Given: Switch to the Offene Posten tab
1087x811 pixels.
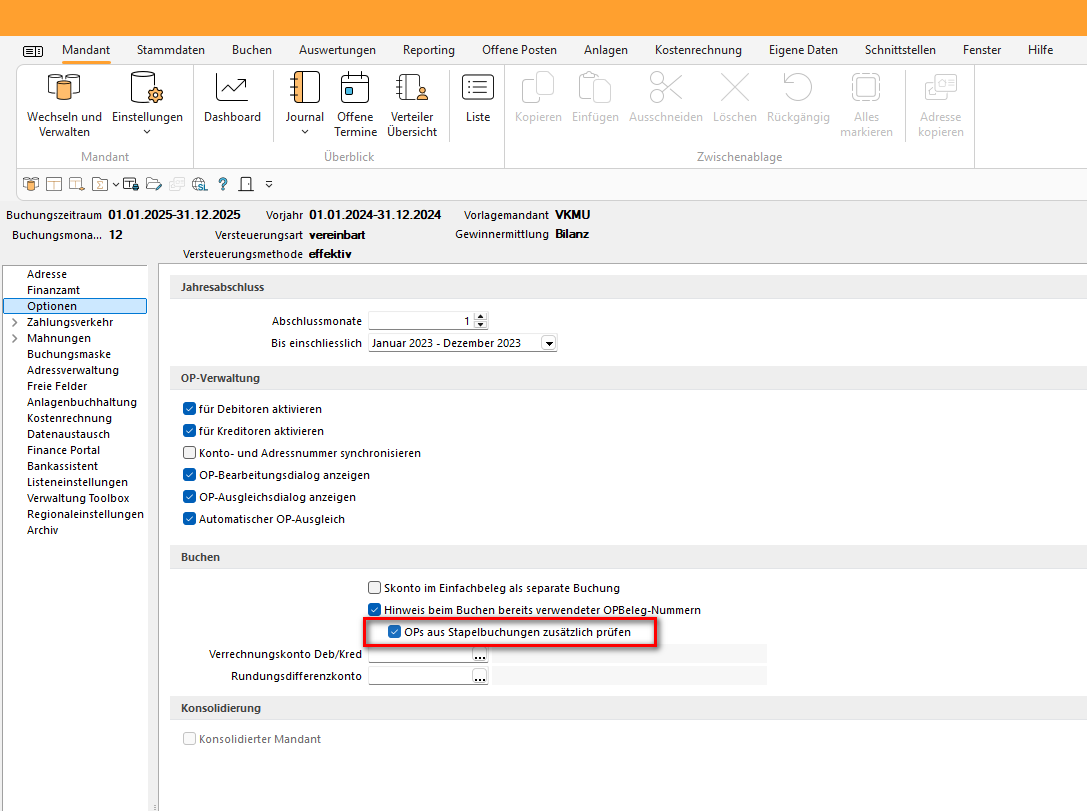Looking at the screenshot, I should pyautogui.click(x=519, y=50).
